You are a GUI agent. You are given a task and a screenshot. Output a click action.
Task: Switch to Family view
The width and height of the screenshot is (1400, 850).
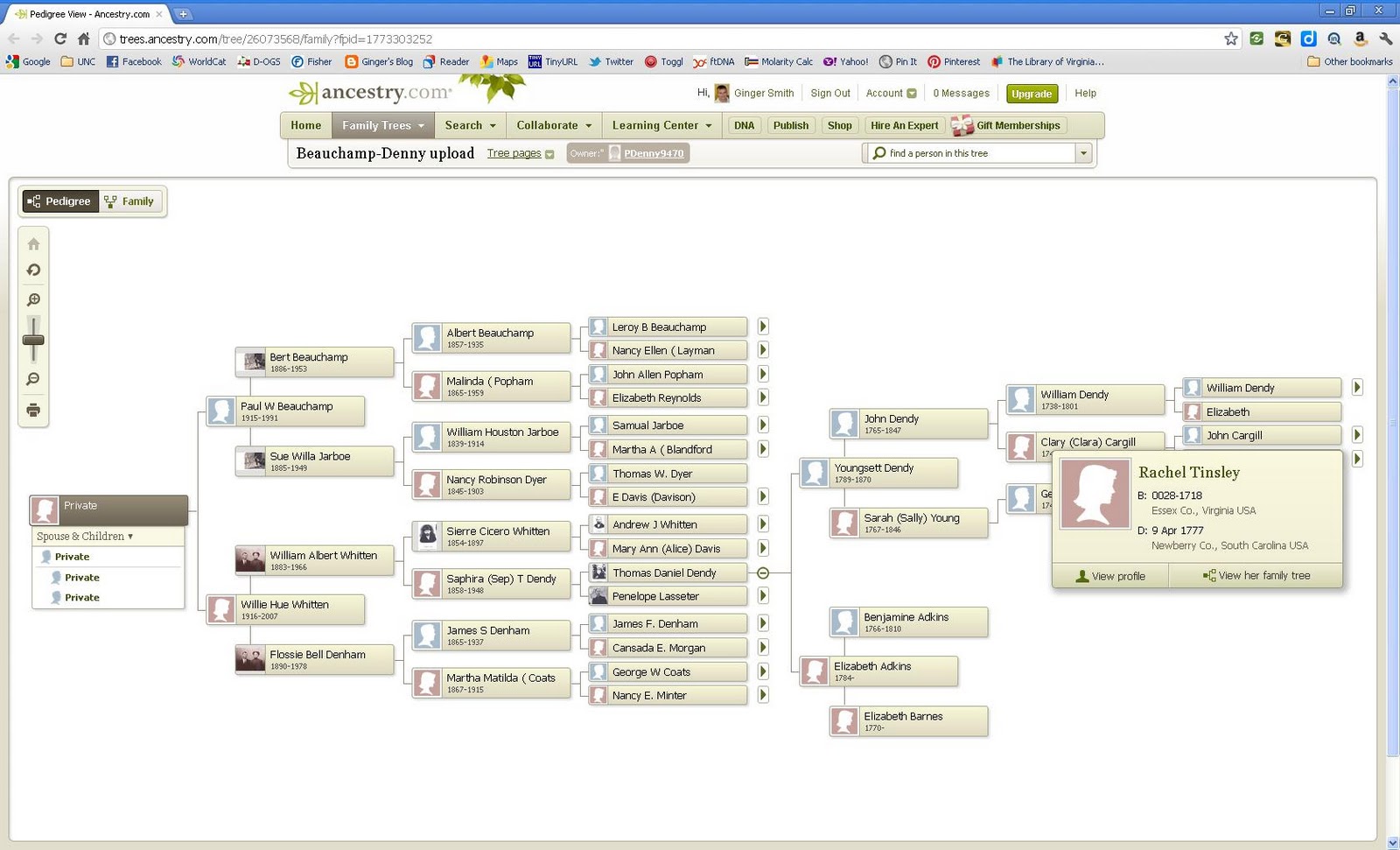[x=129, y=200]
